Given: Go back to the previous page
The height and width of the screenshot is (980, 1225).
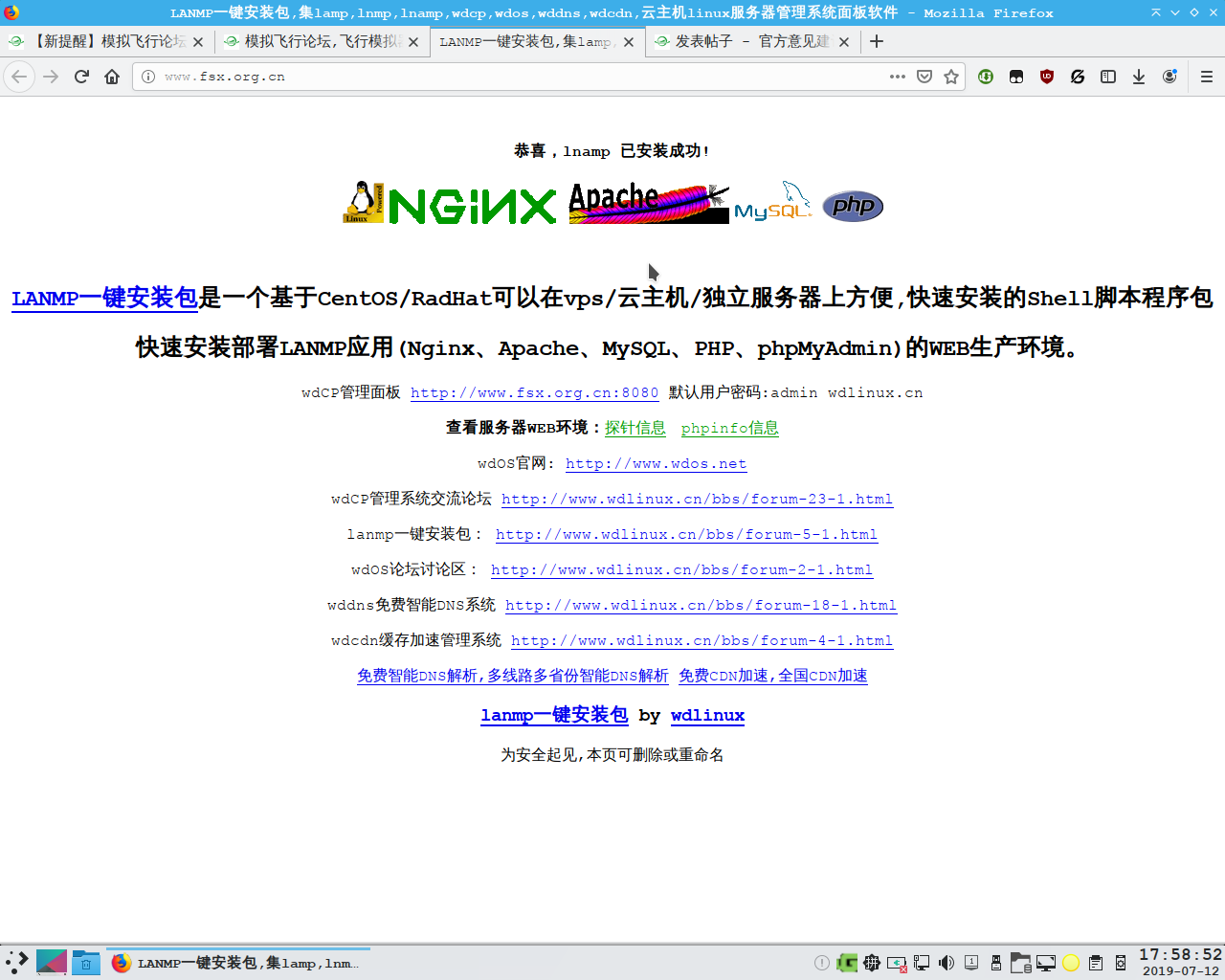Looking at the screenshot, I should [19, 77].
